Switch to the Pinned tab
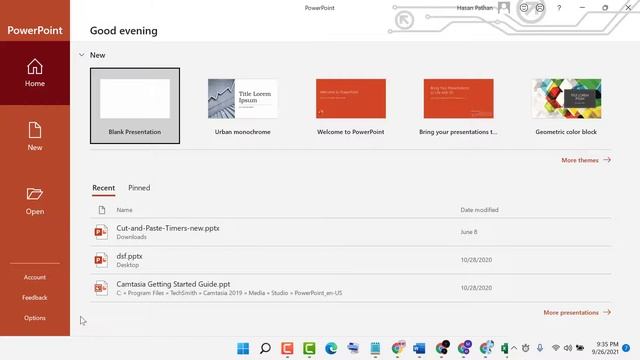 (x=139, y=188)
